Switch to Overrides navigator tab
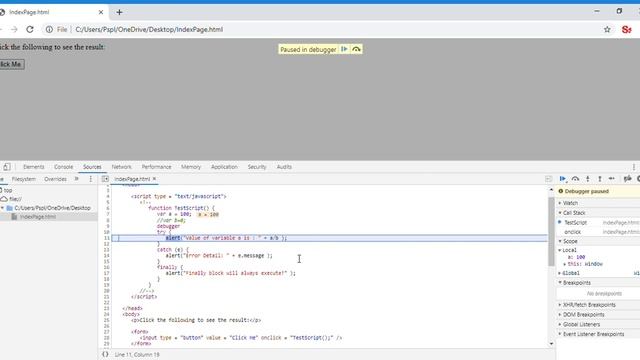Image resolution: width=640 pixels, height=360 pixels. click(56, 179)
